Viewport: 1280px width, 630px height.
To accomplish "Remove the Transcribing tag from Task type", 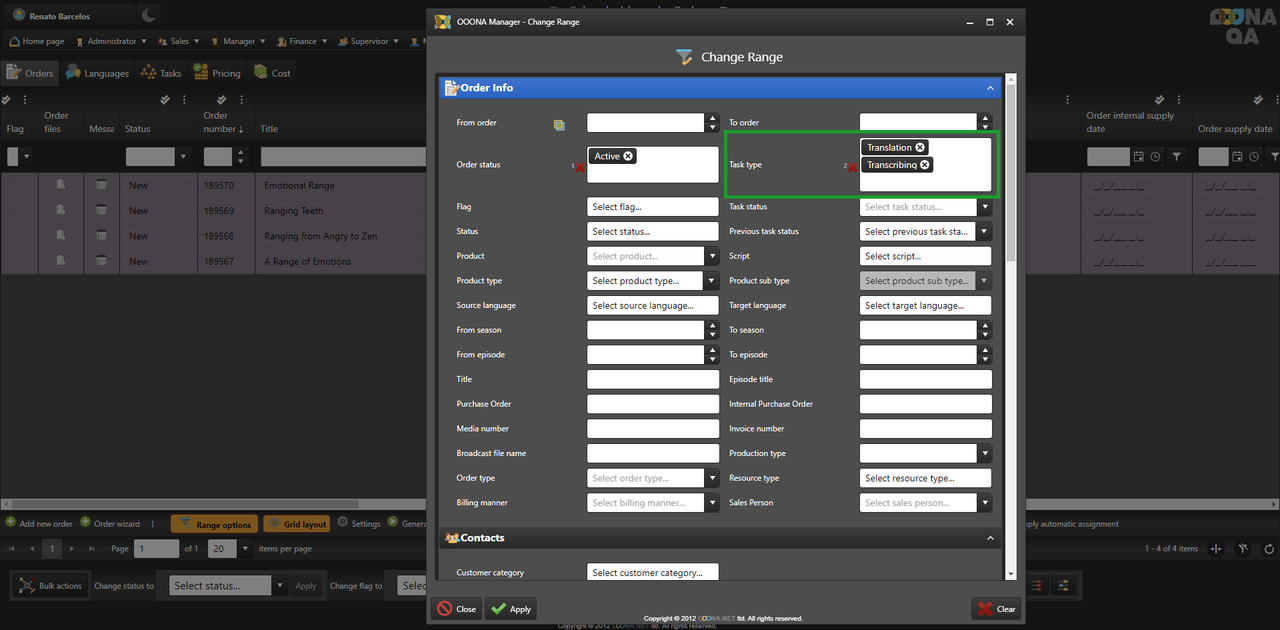I will (x=924, y=165).
